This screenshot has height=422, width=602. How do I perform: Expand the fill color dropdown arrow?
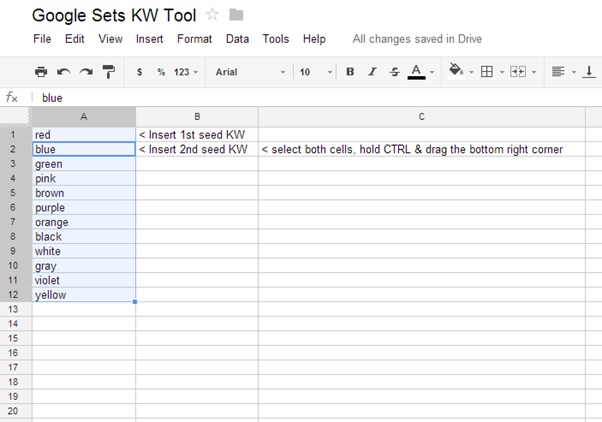(x=471, y=72)
